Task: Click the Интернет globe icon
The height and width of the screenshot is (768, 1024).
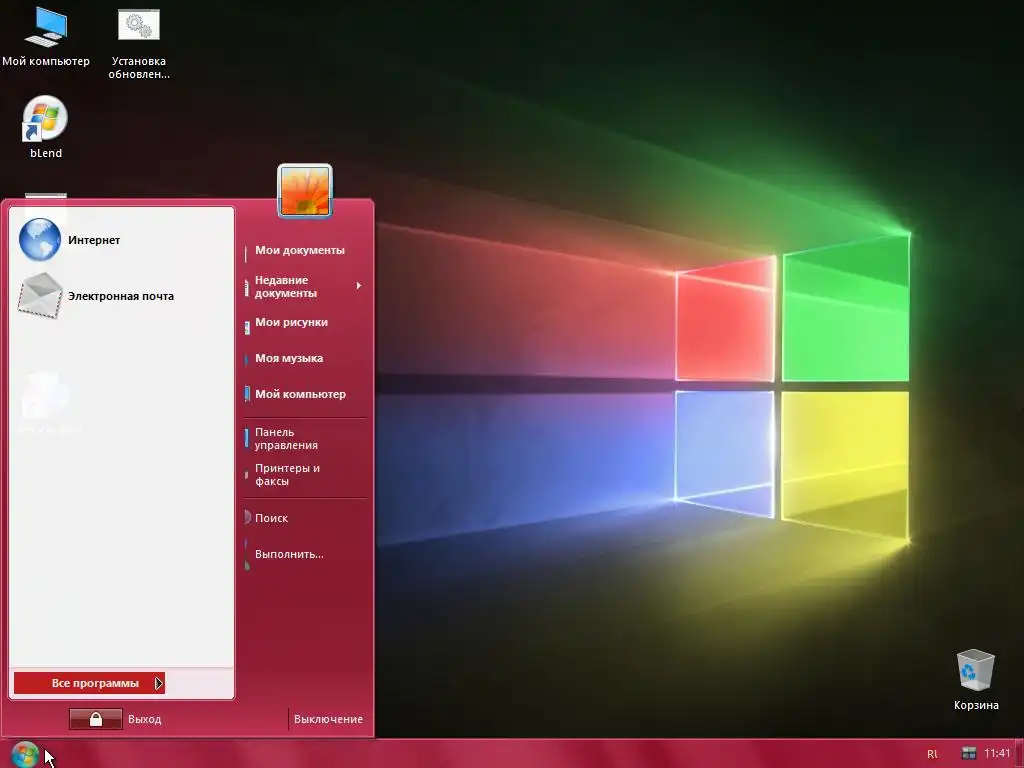Action: (40, 240)
